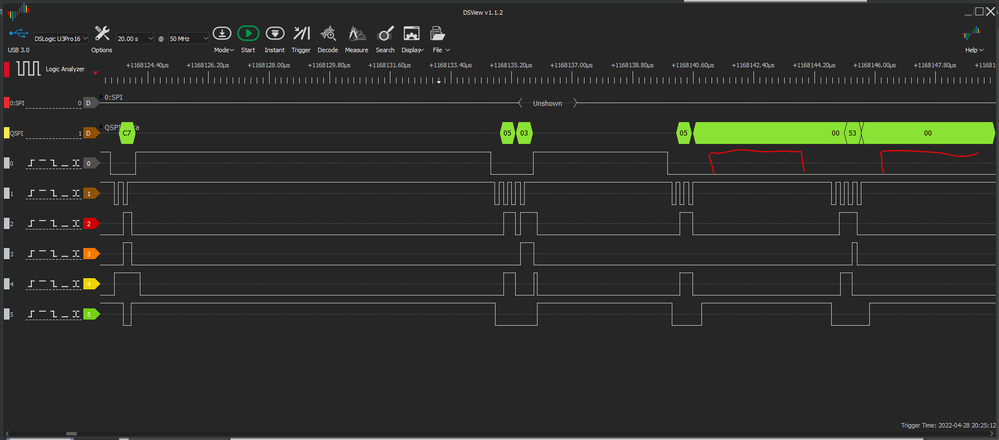This screenshot has height=440, width=999.
Task: Click the small icon beside the 50 MHz box
Action: coord(161,39)
